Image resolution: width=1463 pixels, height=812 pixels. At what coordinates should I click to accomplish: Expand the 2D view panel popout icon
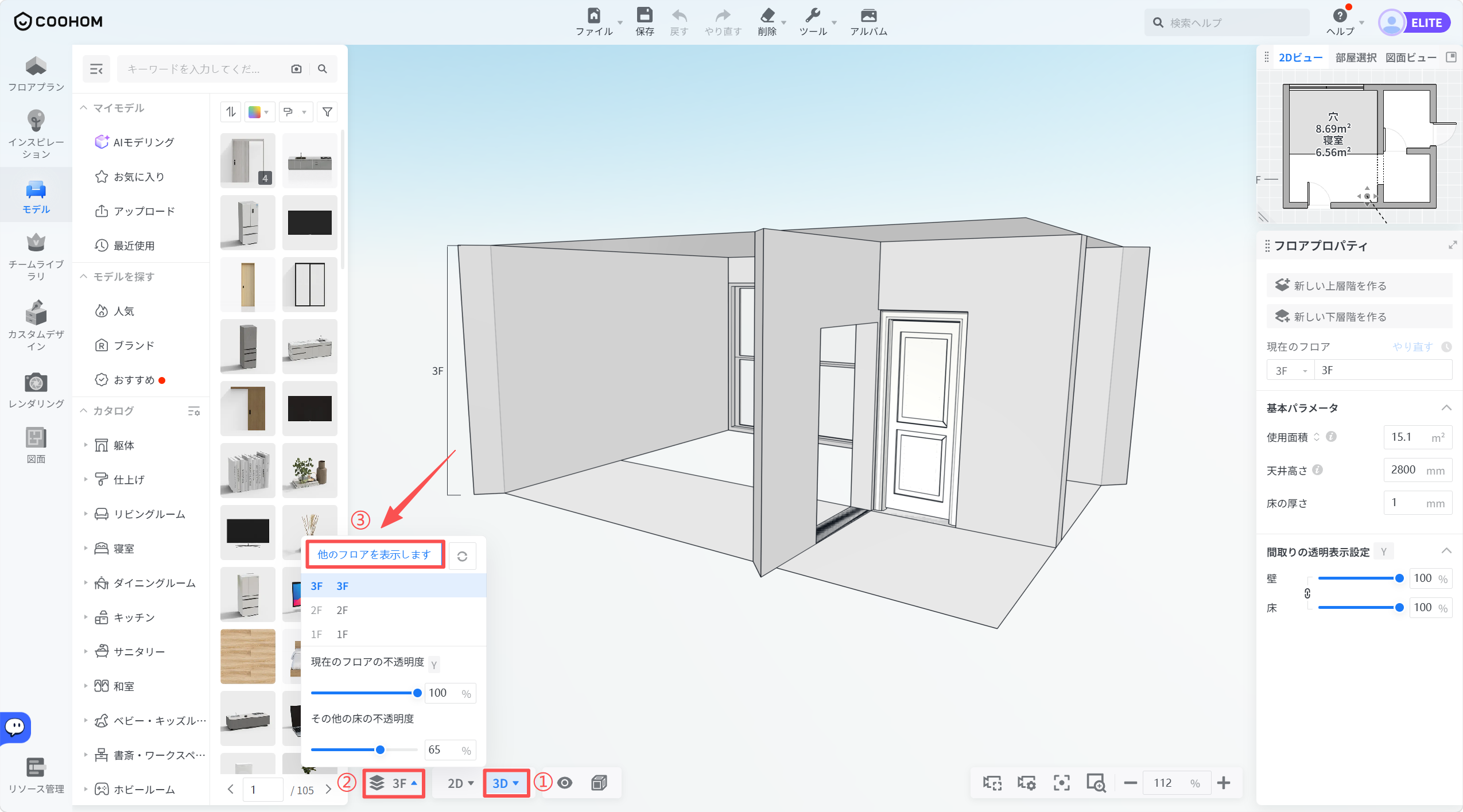pyautogui.click(x=1452, y=57)
